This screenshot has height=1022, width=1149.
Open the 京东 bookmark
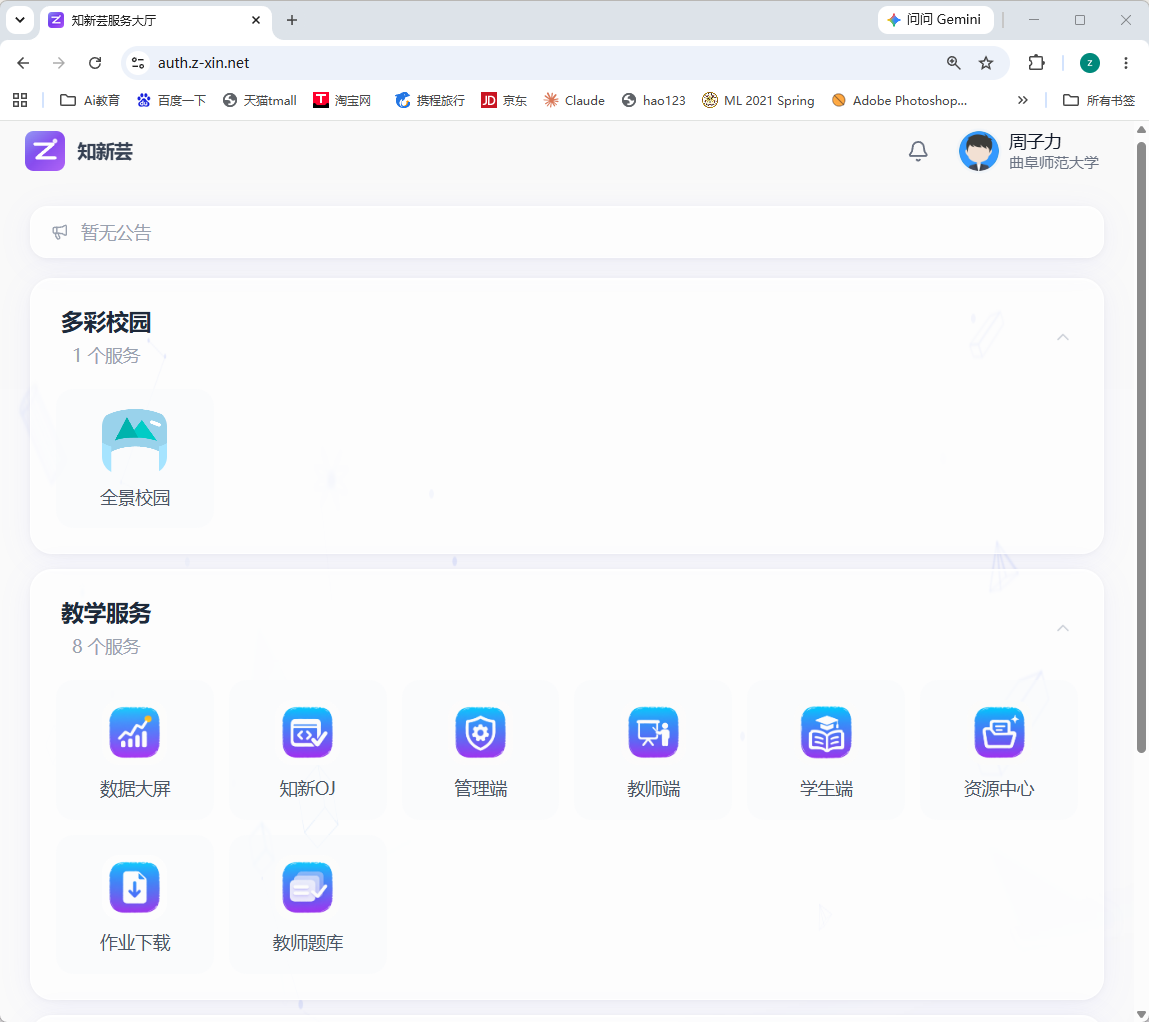point(504,100)
